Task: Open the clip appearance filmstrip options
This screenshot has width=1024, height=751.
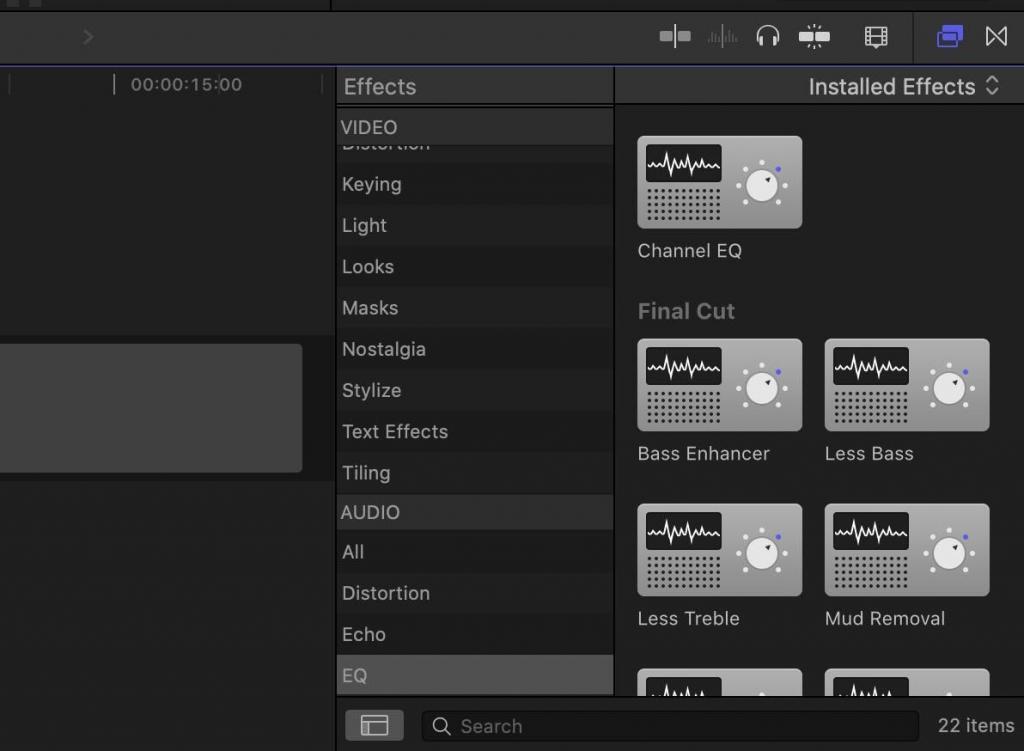Action: pyautogui.click(x=876, y=37)
